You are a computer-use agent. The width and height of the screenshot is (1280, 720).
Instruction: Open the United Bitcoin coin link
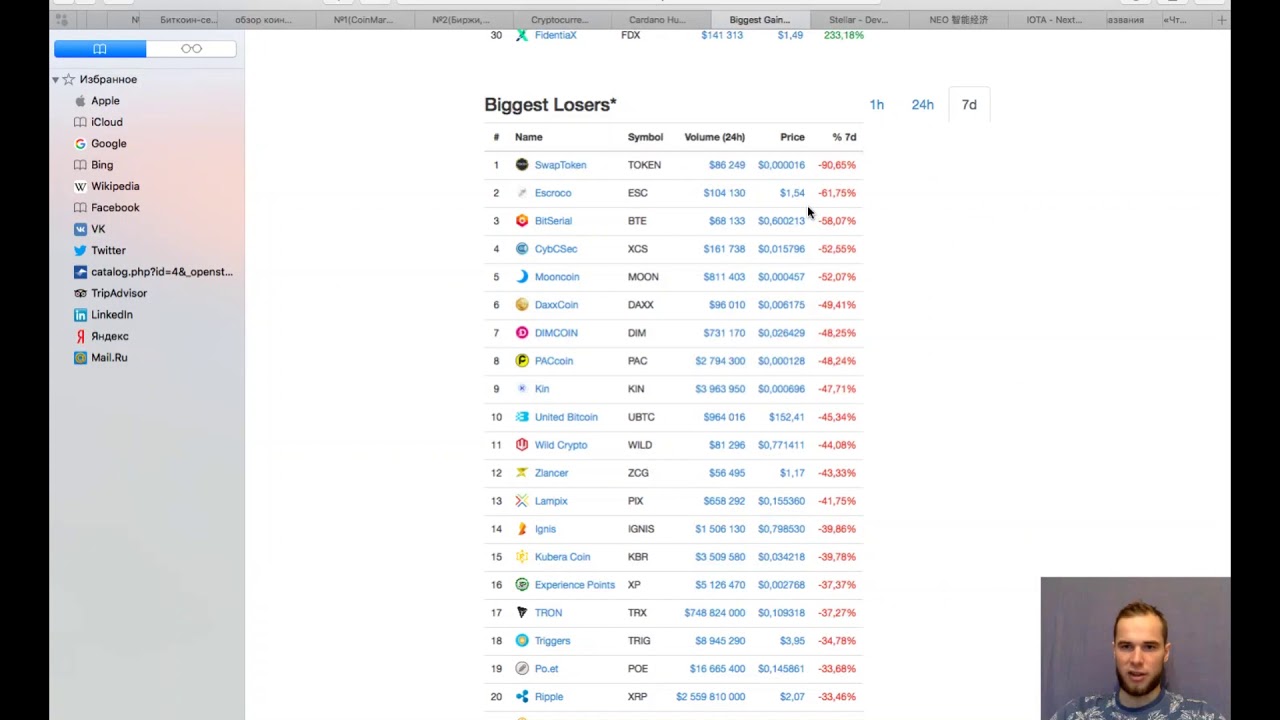pyautogui.click(x=566, y=417)
